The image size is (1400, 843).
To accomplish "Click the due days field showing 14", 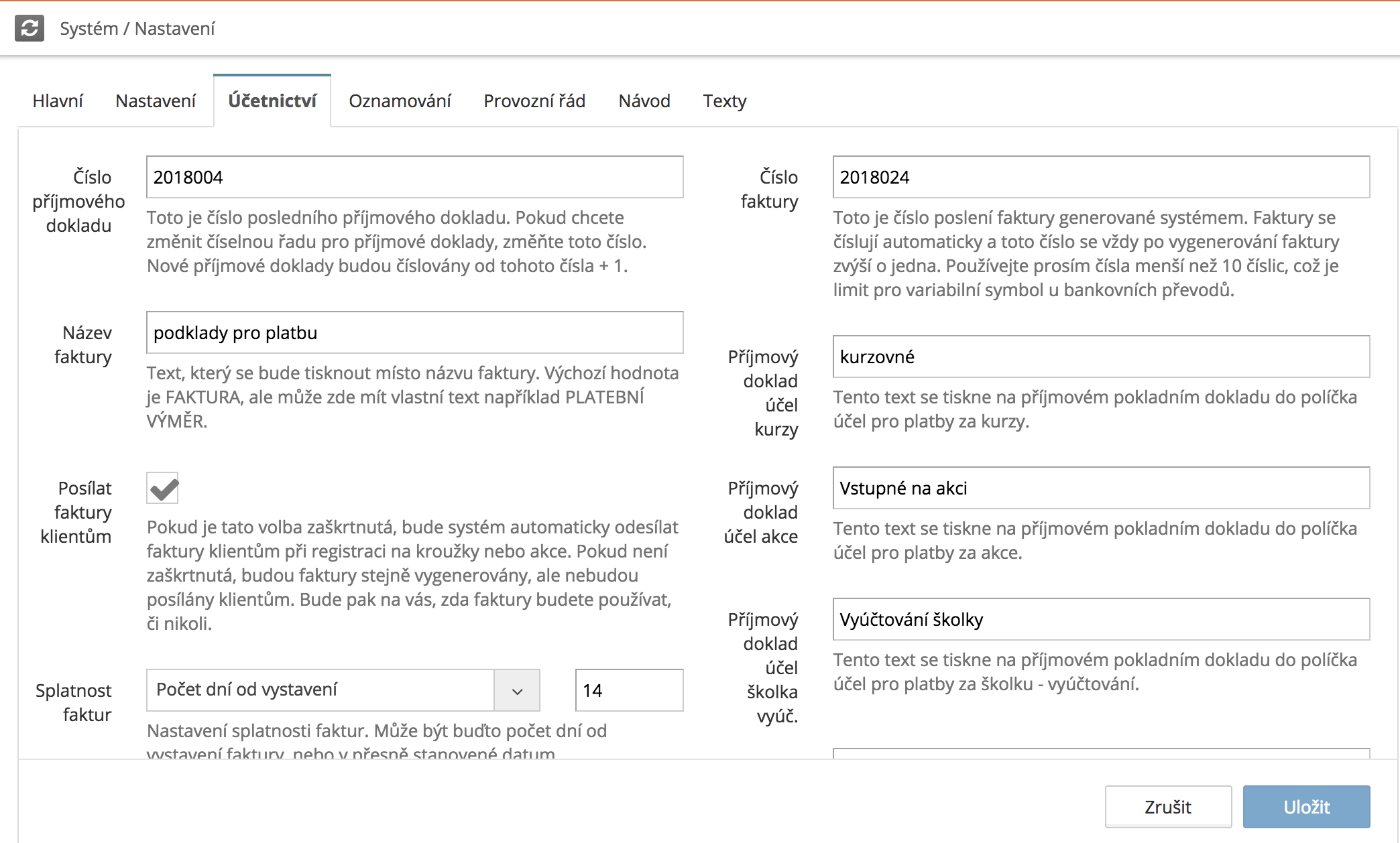I will click(629, 690).
